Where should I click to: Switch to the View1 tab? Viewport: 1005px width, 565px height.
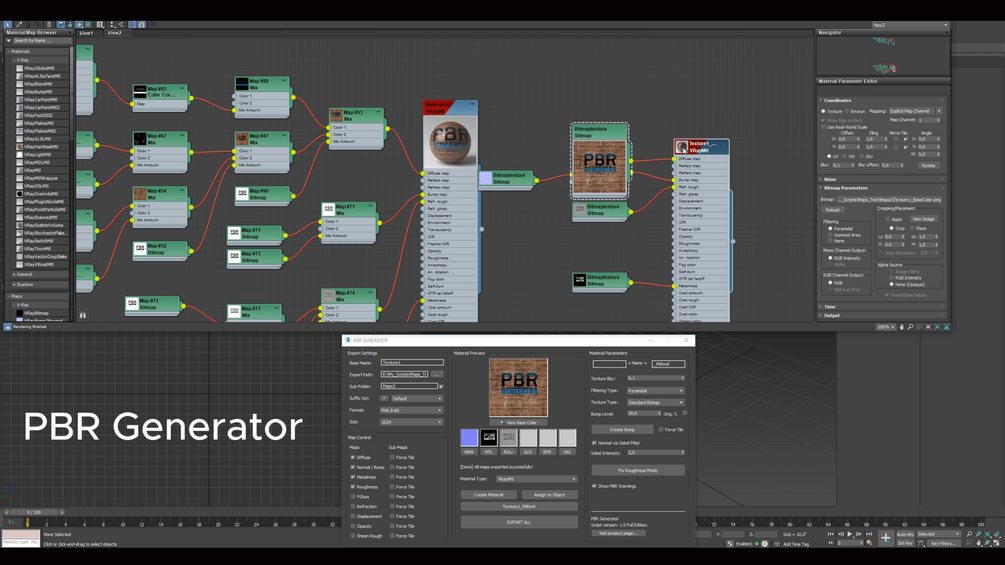click(x=86, y=33)
